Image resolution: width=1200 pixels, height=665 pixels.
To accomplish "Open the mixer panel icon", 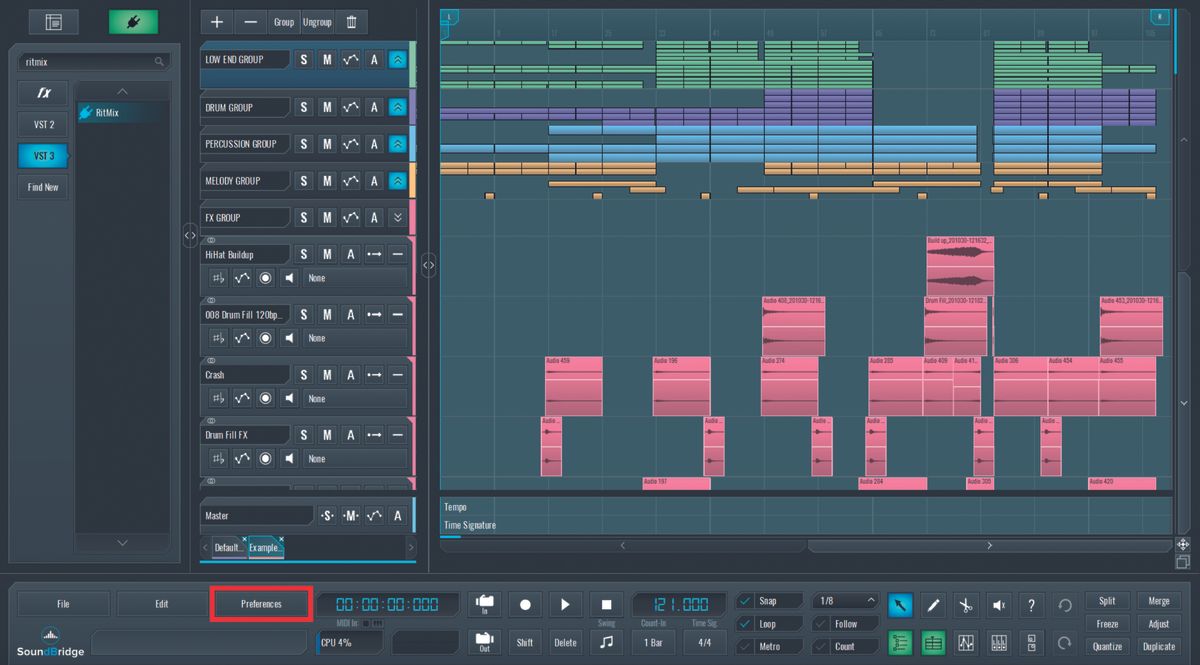I will (998, 643).
